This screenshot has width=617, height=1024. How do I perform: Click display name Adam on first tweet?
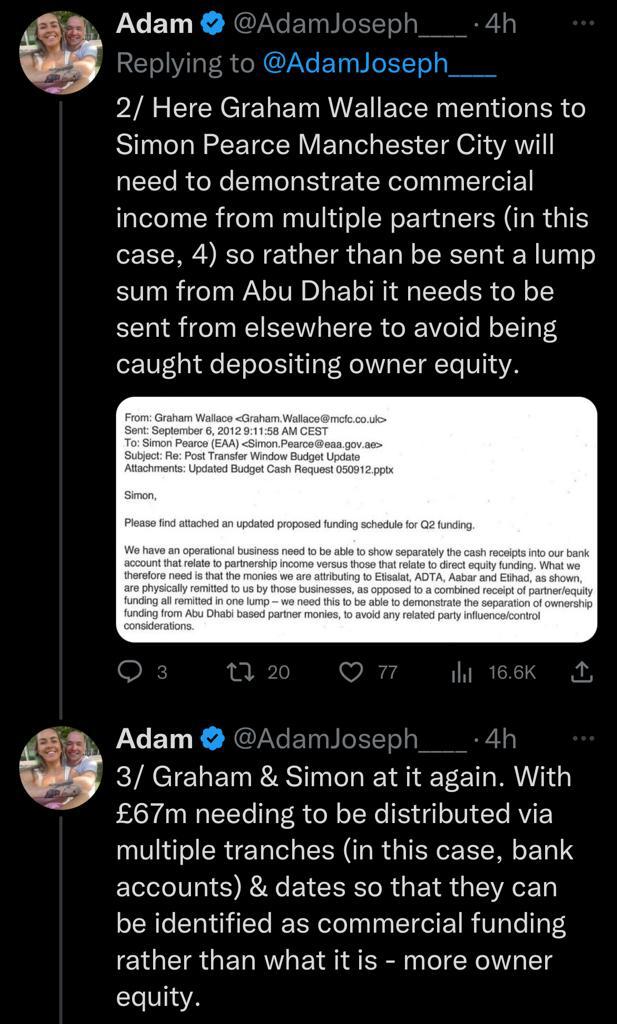point(154,24)
